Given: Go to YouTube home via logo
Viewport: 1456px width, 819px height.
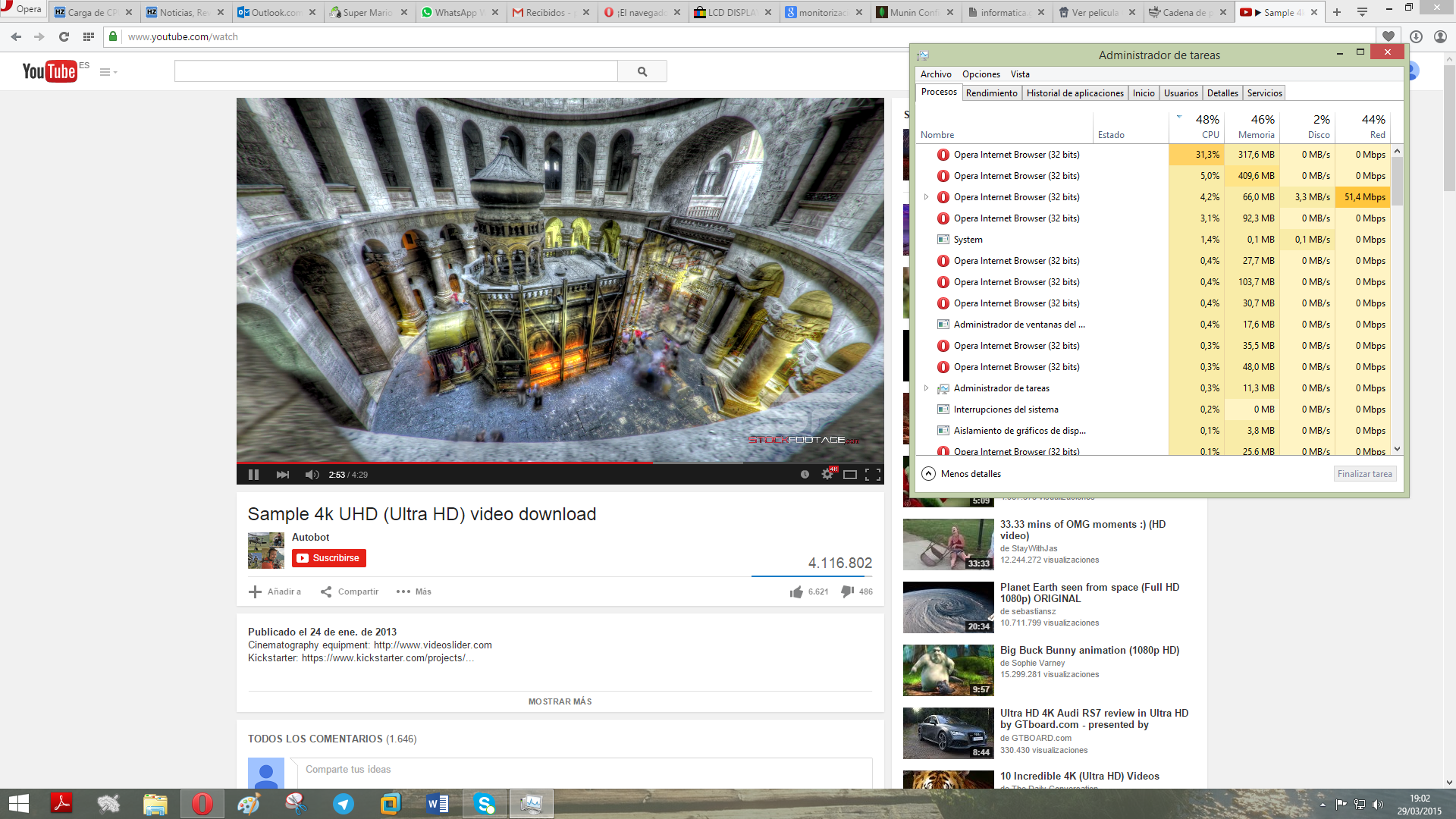Looking at the screenshot, I should tap(50, 71).
